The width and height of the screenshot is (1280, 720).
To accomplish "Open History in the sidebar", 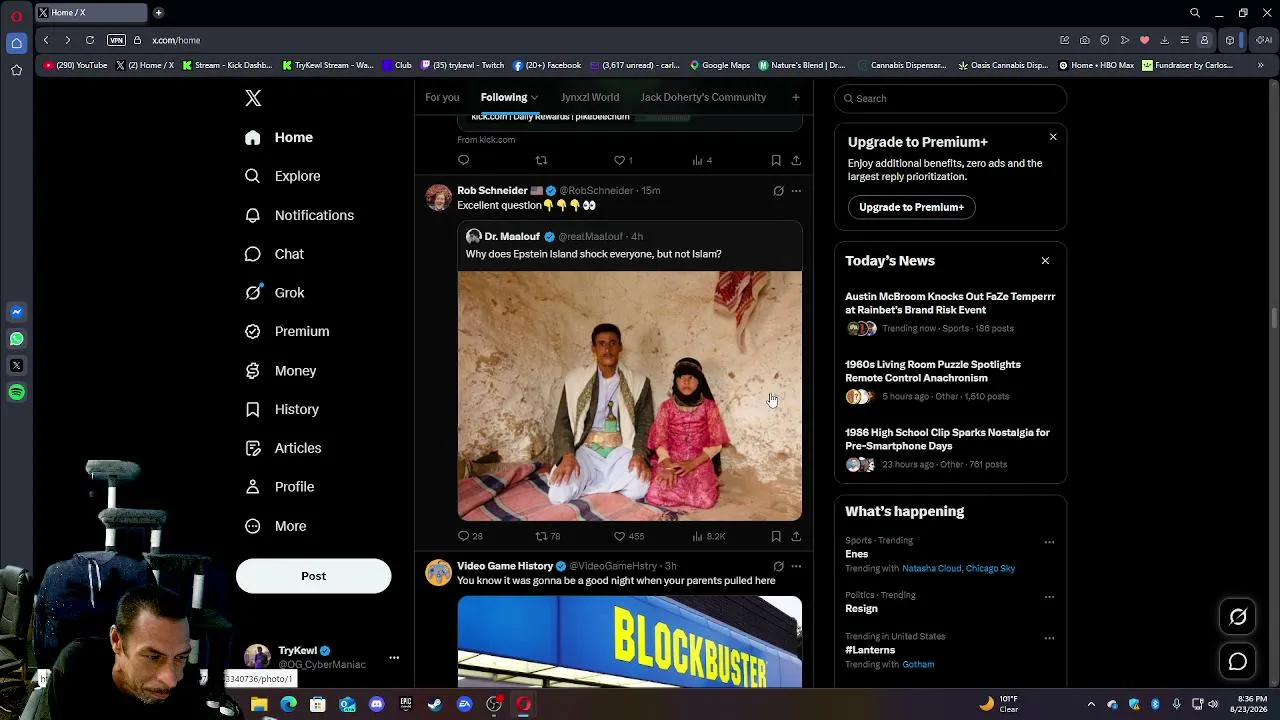I will (x=283, y=410).
